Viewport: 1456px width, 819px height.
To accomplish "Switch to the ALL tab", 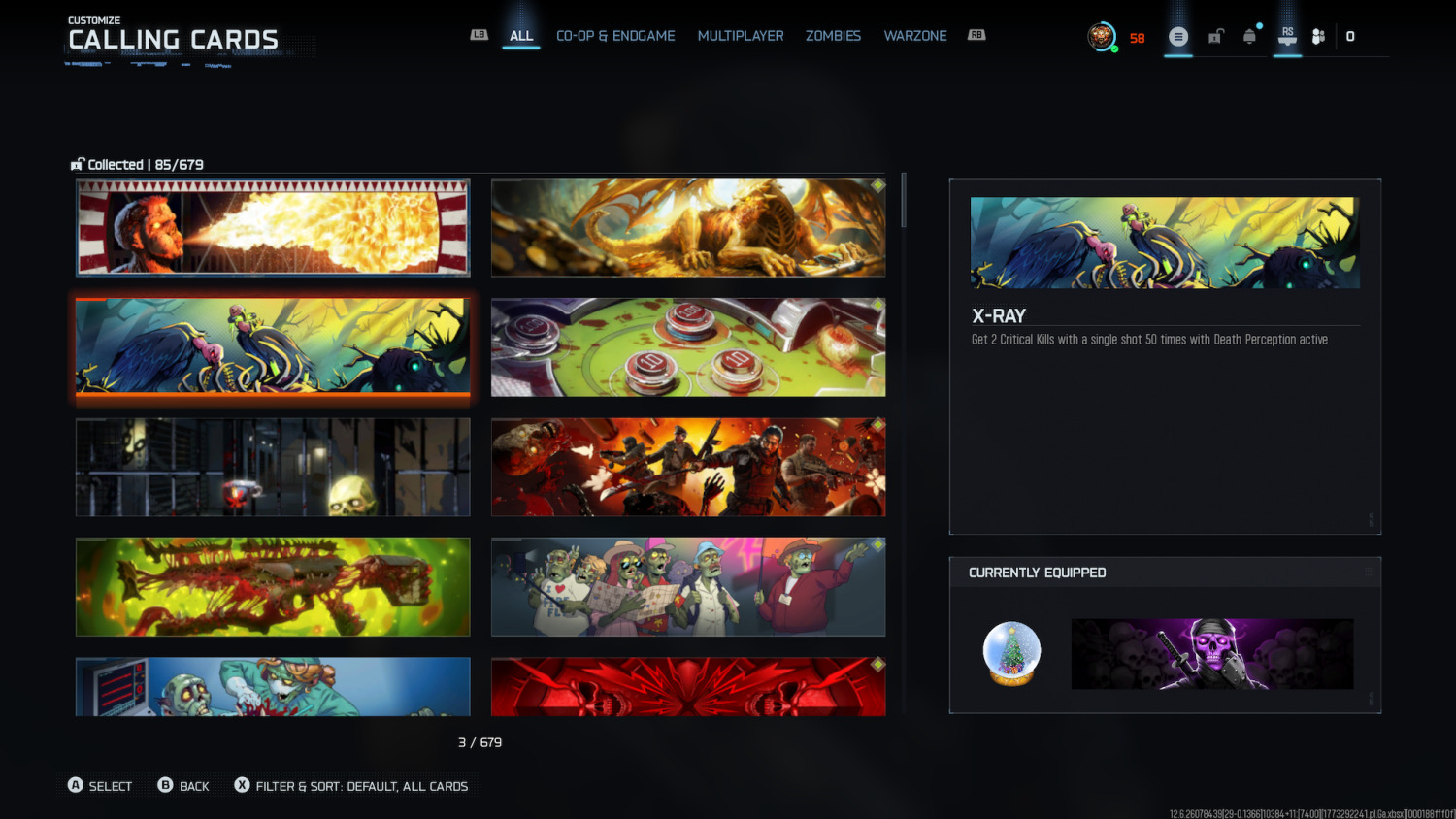I will [521, 36].
